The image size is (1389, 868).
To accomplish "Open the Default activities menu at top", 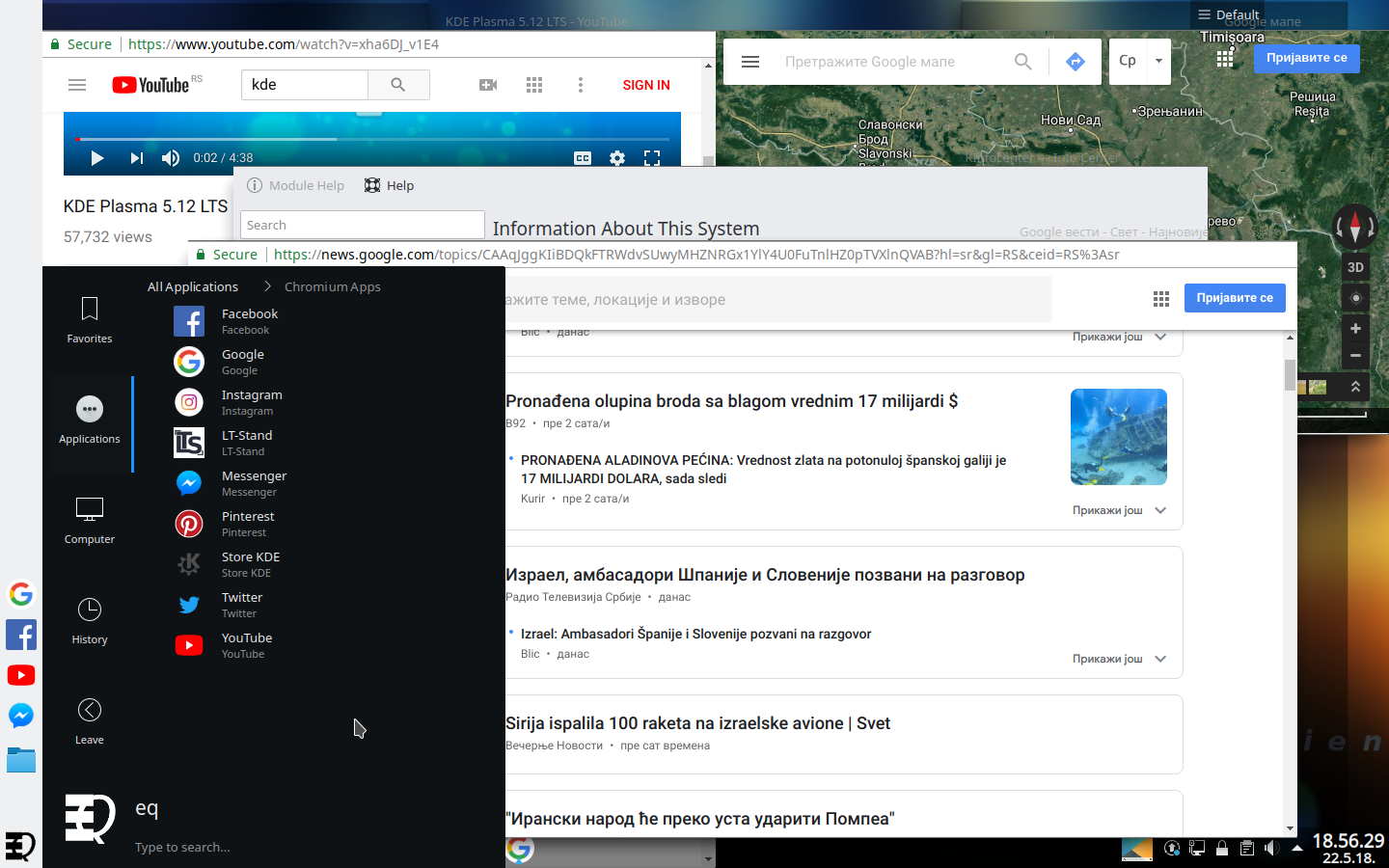I will [x=1228, y=14].
